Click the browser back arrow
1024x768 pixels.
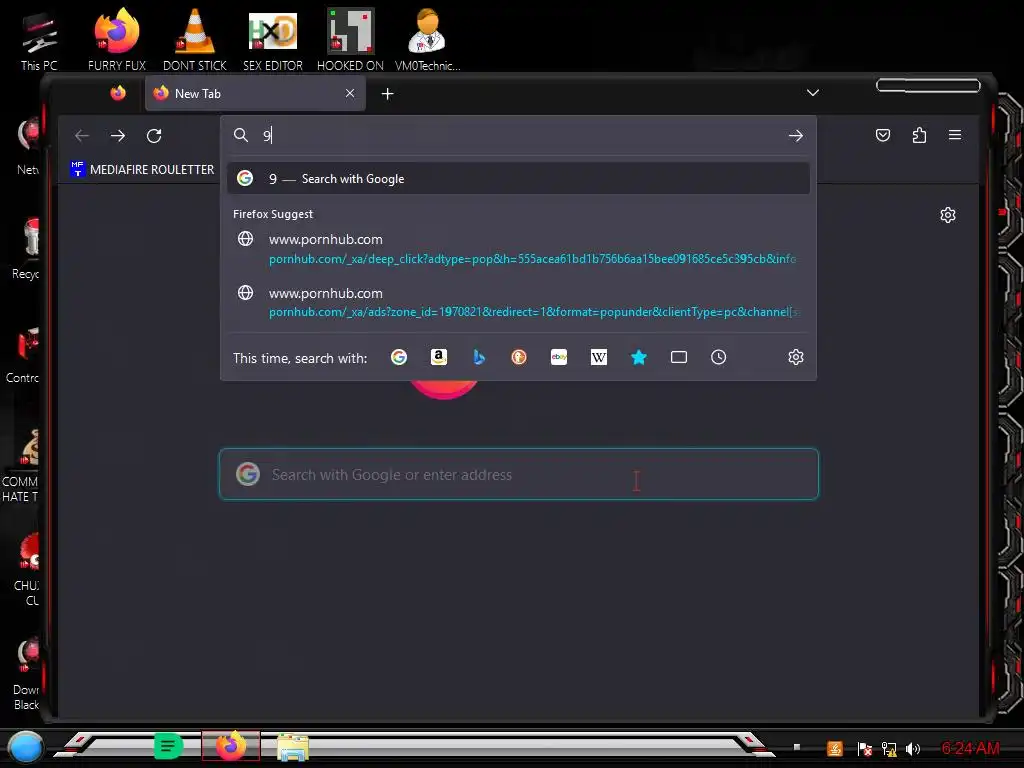click(x=82, y=136)
